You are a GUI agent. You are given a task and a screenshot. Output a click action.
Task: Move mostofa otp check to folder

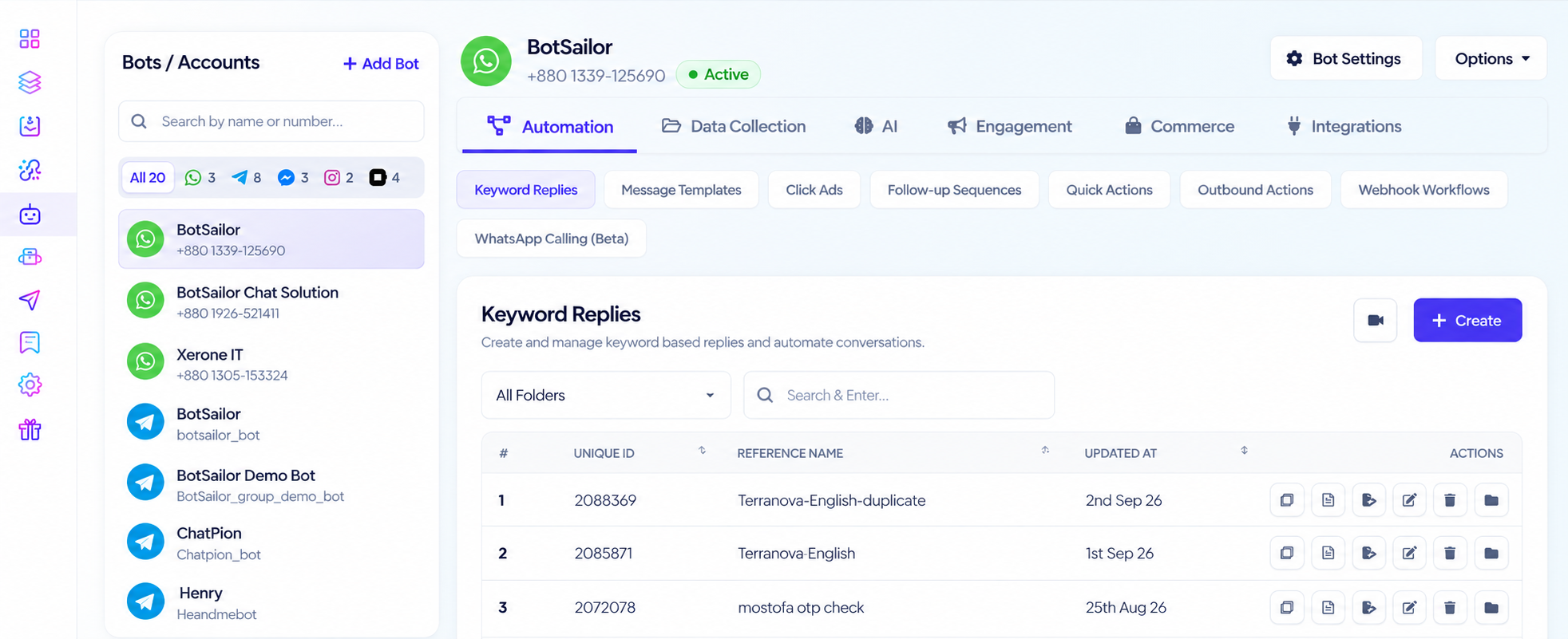tap(1491, 607)
